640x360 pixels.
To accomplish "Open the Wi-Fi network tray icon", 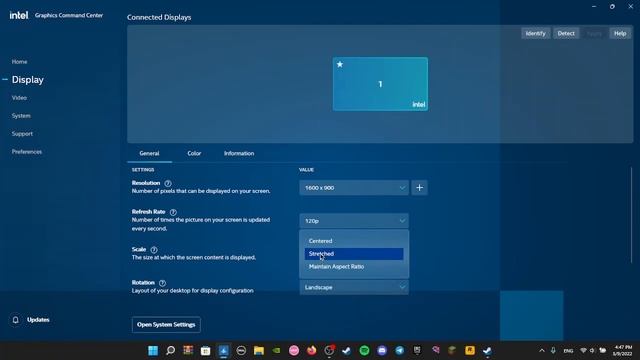I will [x=583, y=351].
